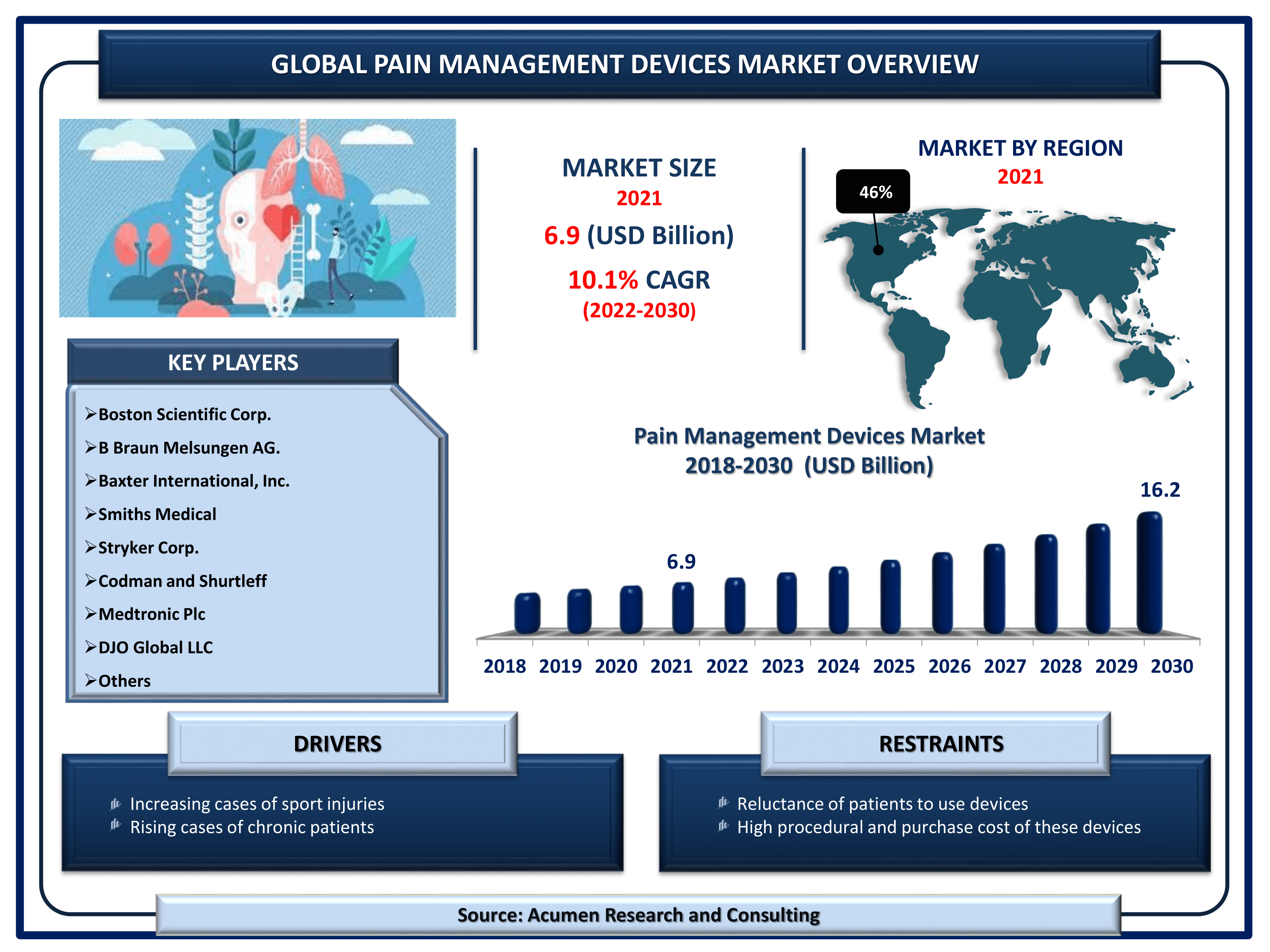This screenshot has width=1270, height=952.
Task: Click the RESTRAINTS header box
Action: [941, 743]
